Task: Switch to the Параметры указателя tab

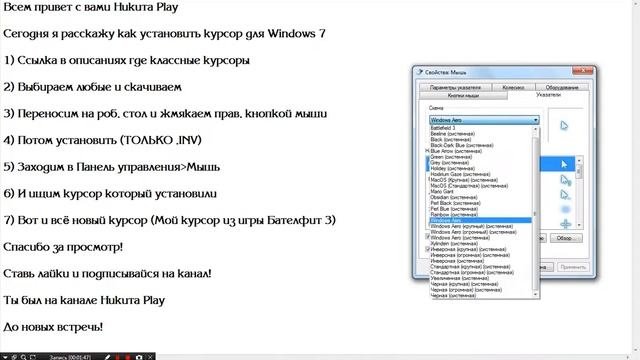Action: (x=455, y=87)
